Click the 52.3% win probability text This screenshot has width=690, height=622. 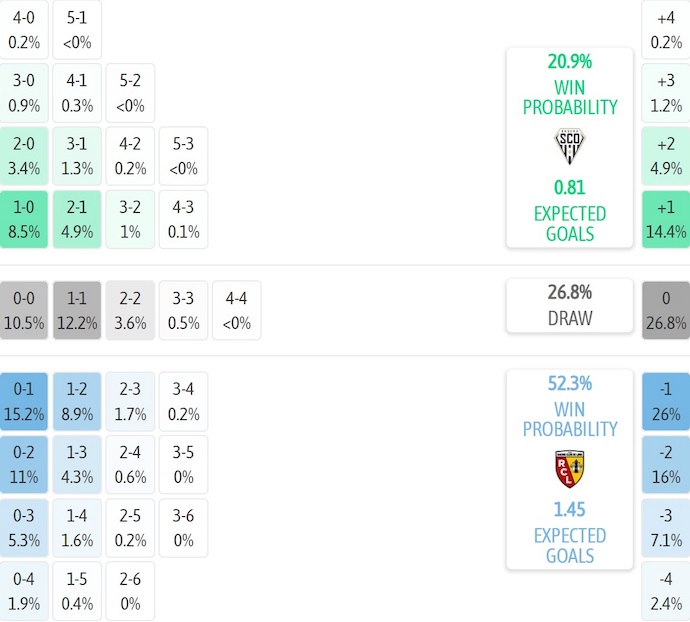point(569,383)
